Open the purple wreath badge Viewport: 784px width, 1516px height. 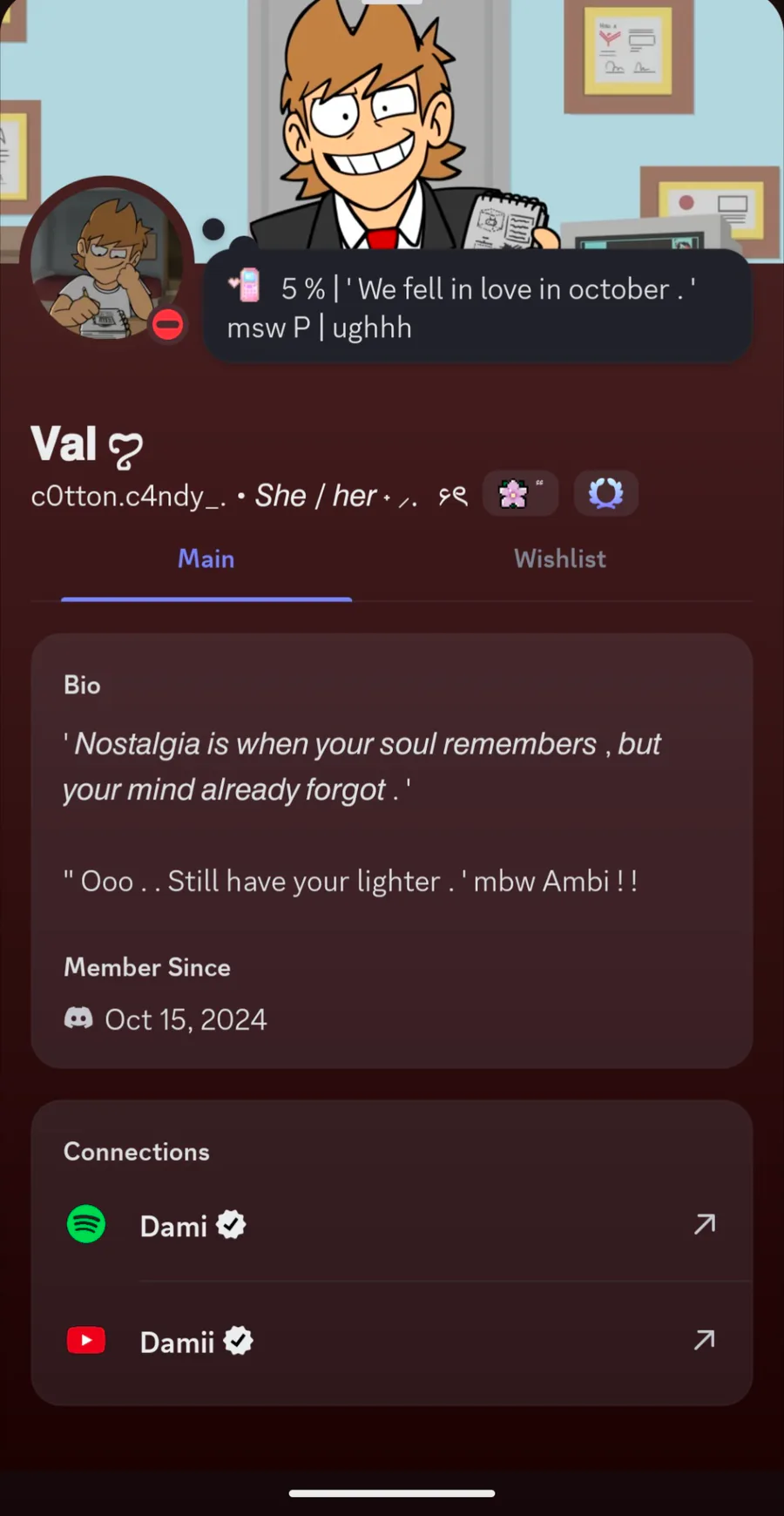click(606, 494)
